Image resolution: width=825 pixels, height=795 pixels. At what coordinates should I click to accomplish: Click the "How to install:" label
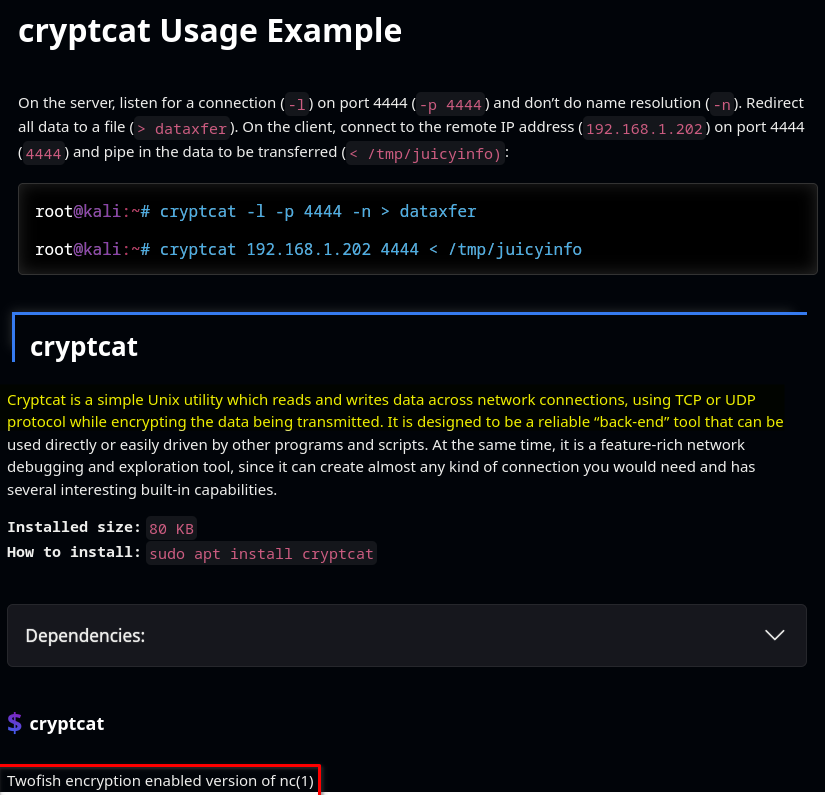74,552
